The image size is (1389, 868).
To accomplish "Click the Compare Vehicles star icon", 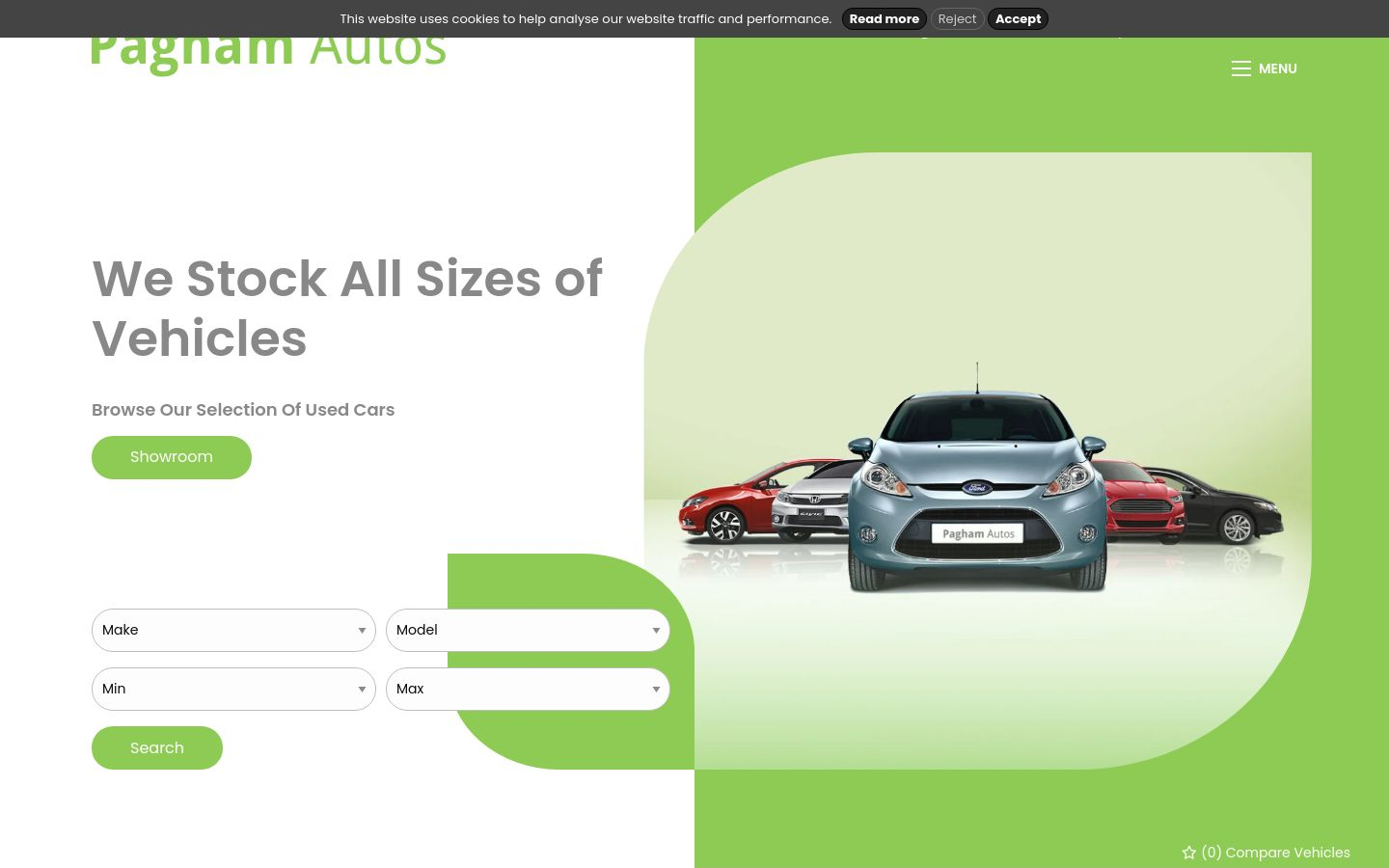I will tap(1189, 853).
